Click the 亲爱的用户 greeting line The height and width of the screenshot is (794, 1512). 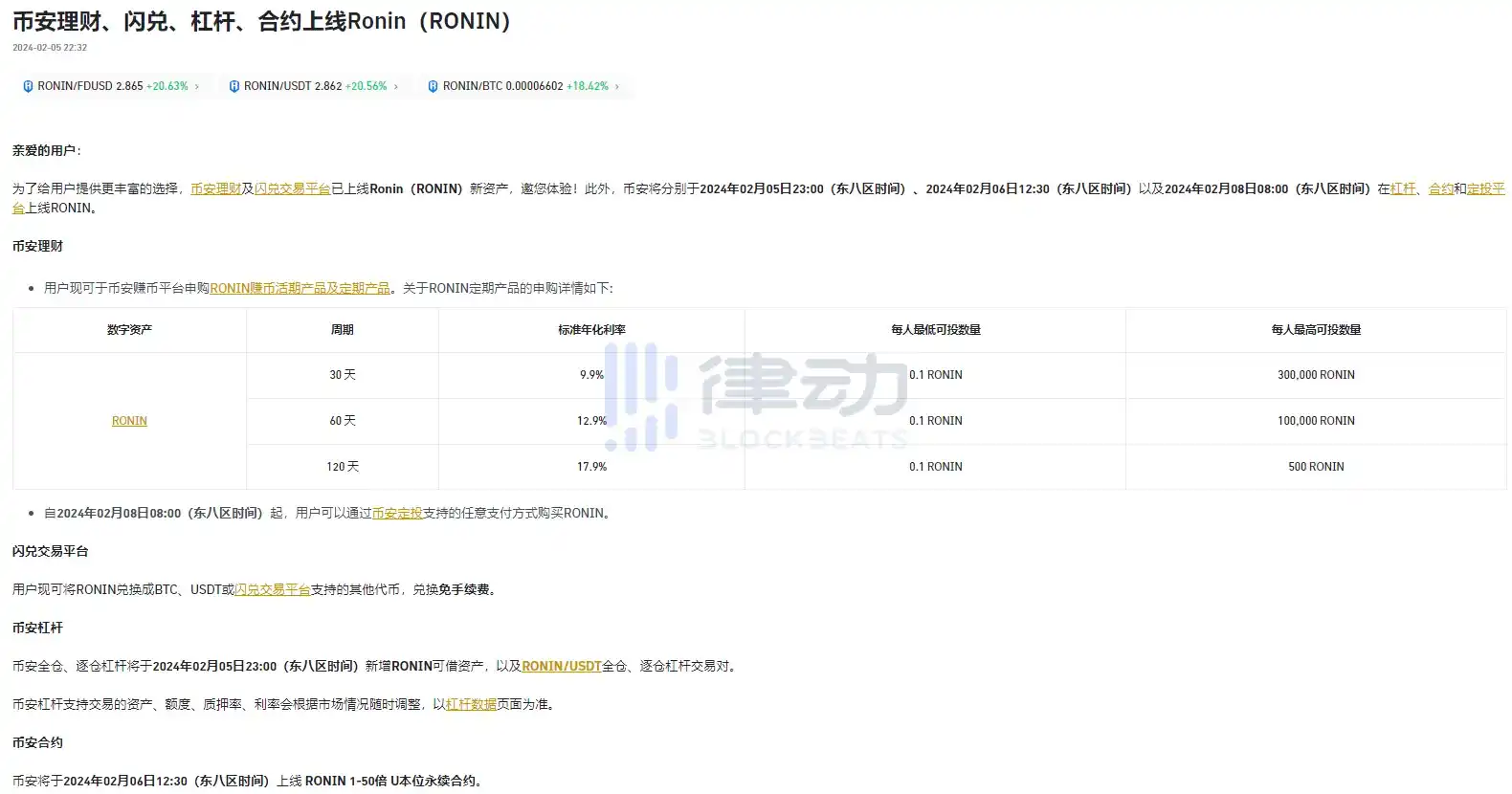[x=47, y=151]
